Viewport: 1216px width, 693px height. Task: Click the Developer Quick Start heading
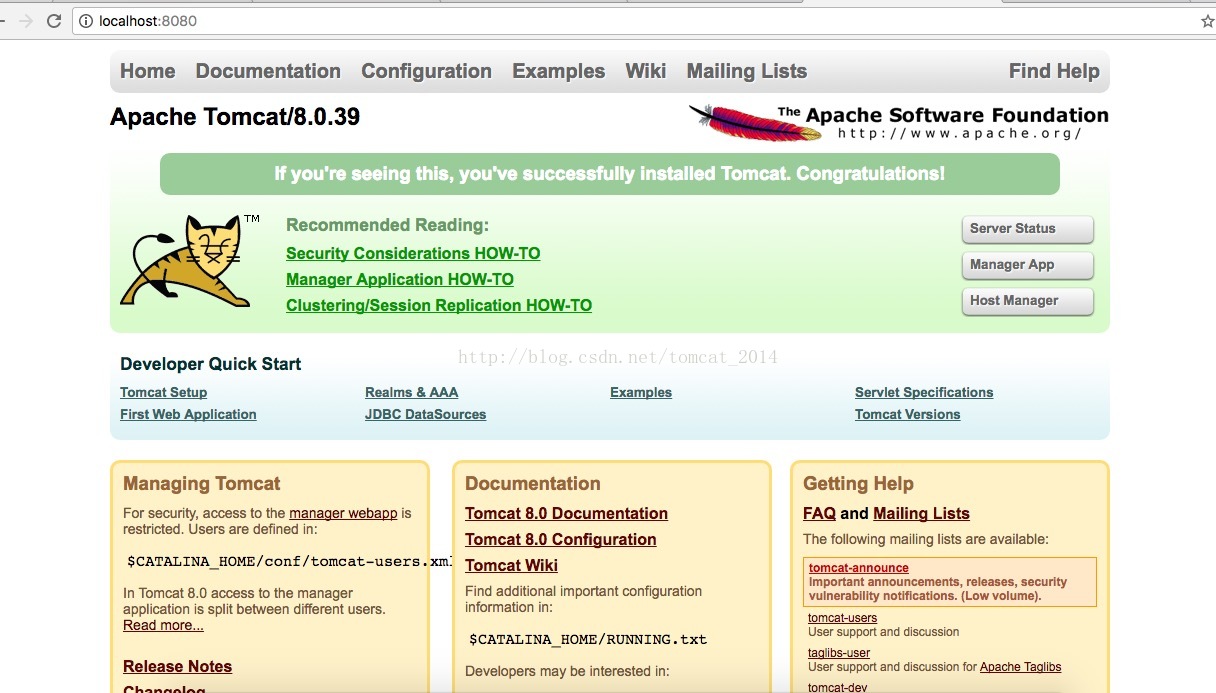tap(211, 365)
